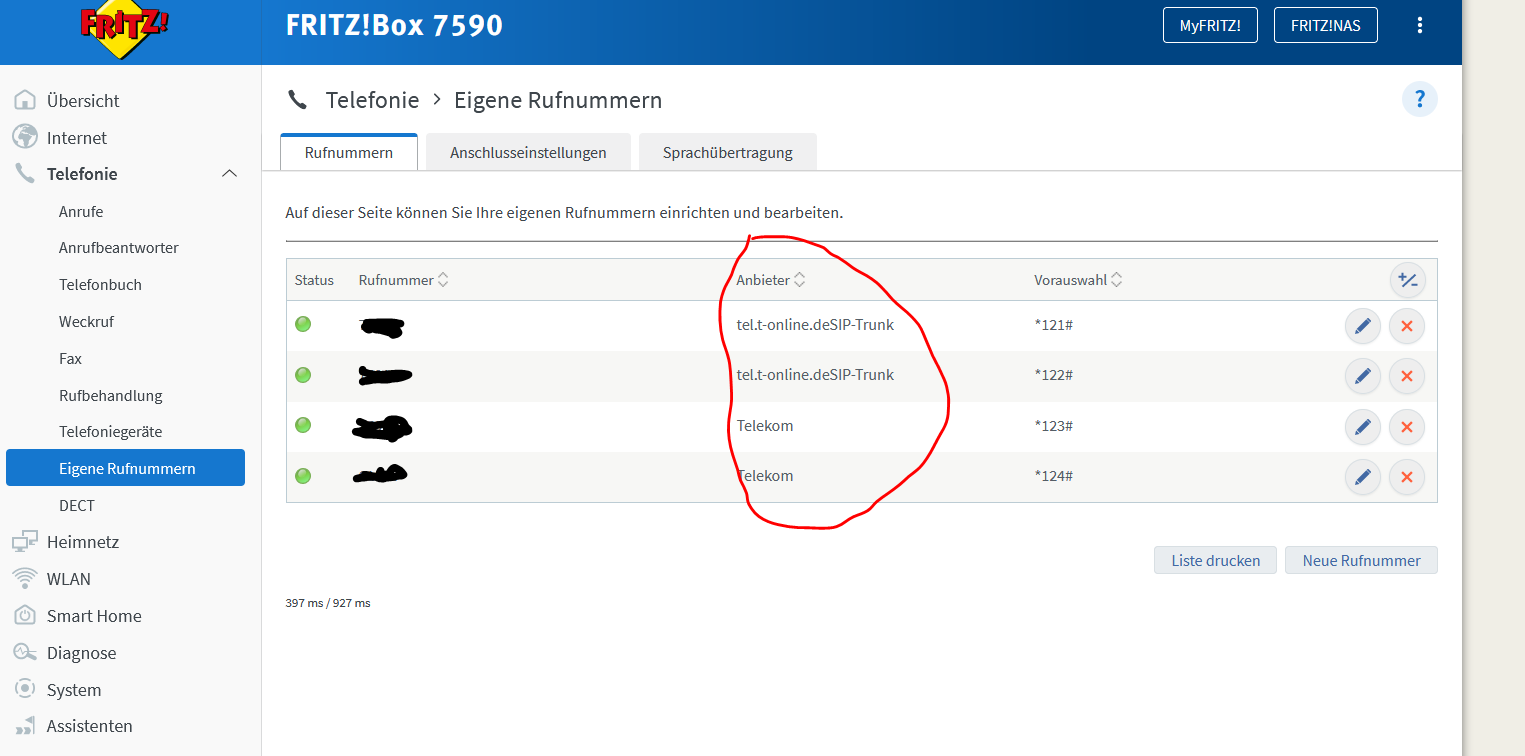Click the *122# Vorauswahl value

[x=1054, y=374]
